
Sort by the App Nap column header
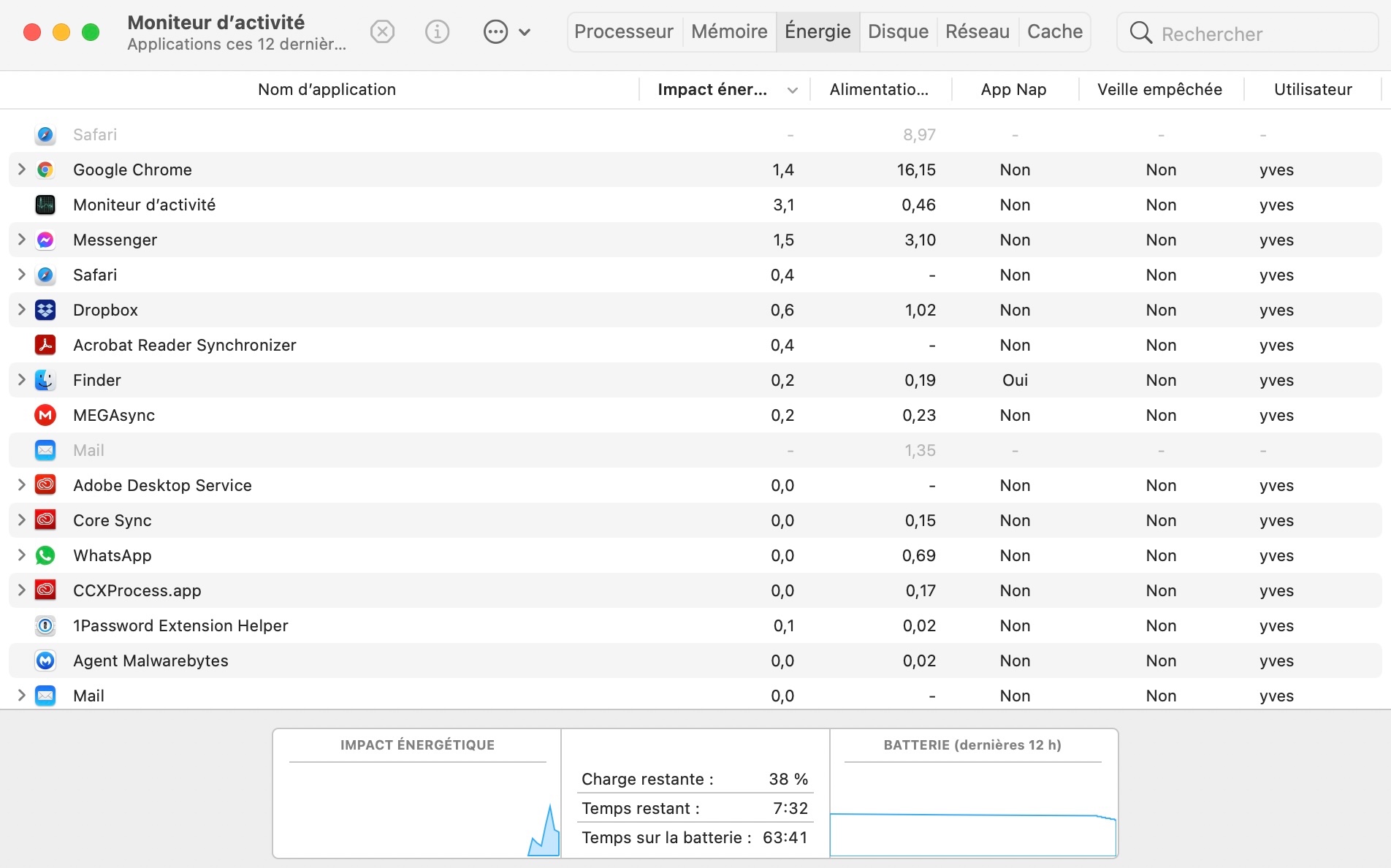click(1013, 89)
